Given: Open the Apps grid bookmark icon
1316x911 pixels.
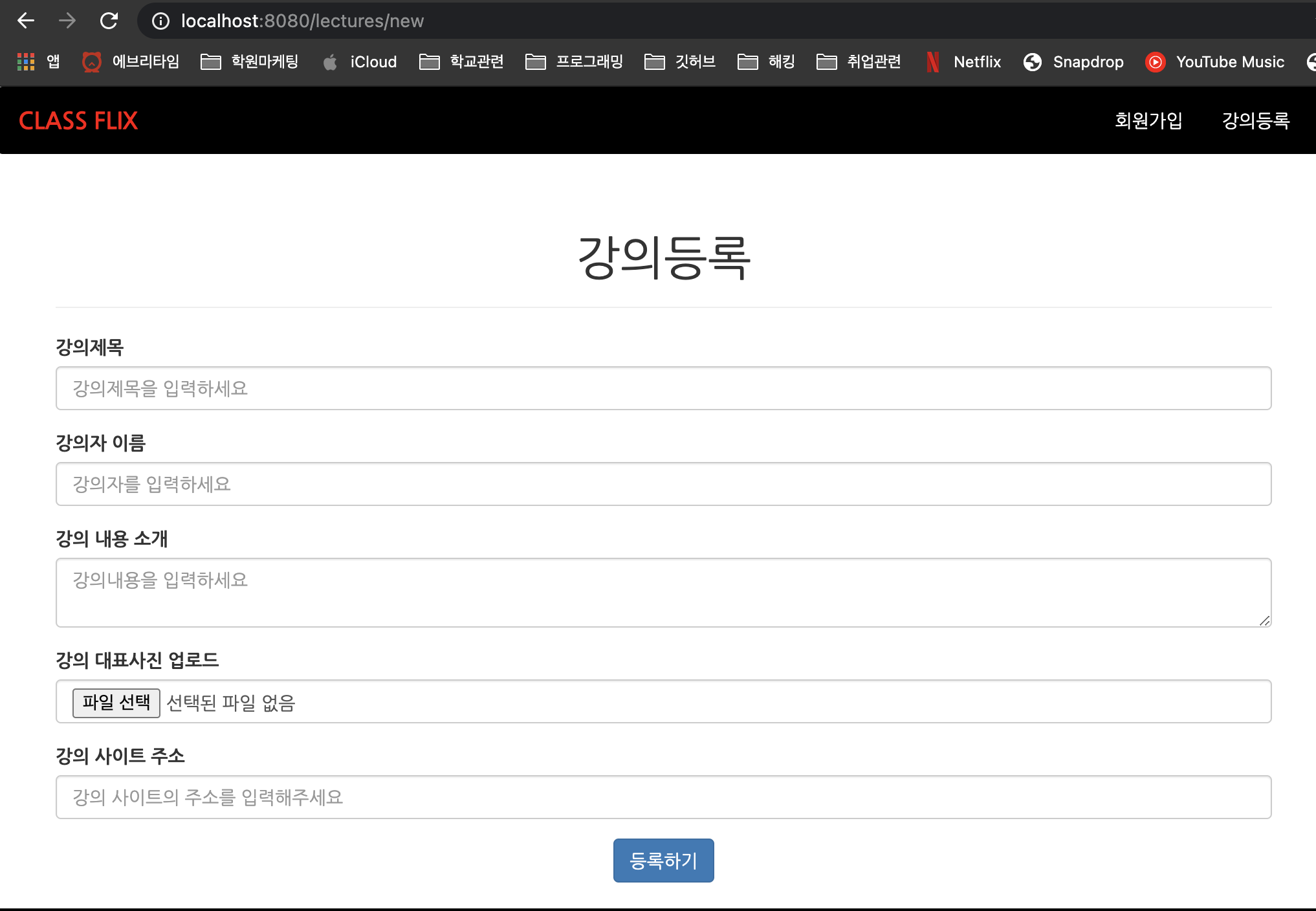Looking at the screenshot, I should click(x=26, y=62).
